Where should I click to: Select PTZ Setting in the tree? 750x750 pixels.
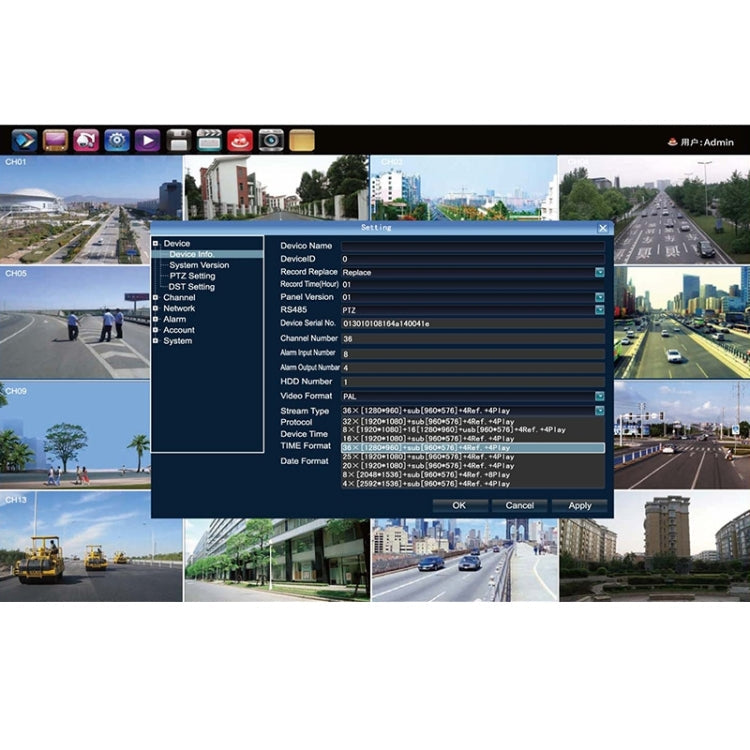click(x=192, y=276)
